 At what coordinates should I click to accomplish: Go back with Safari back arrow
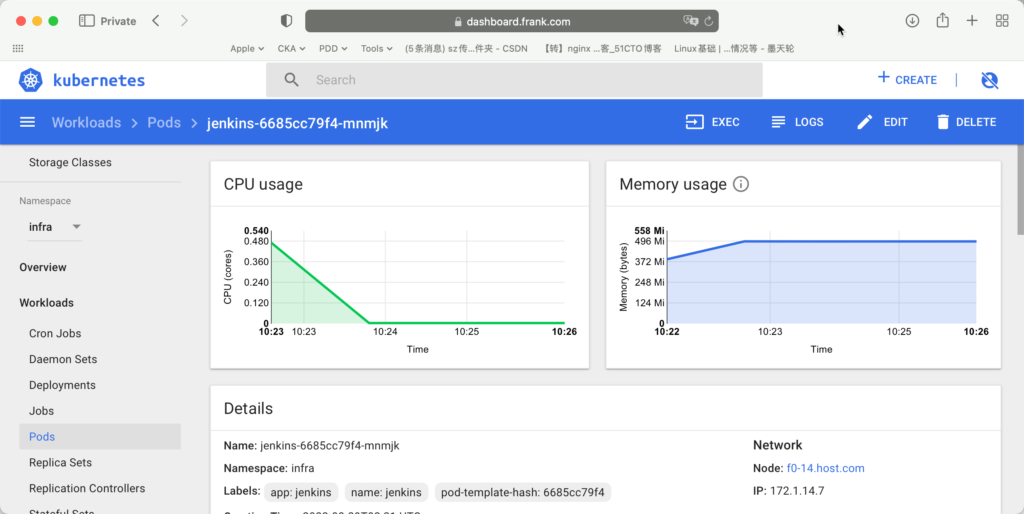point(156,21)
